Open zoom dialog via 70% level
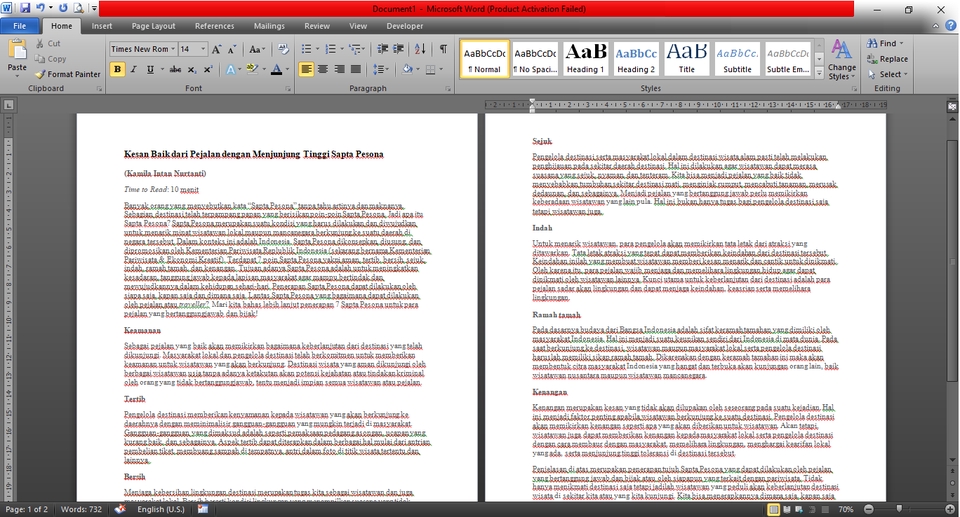 (846, 509)
